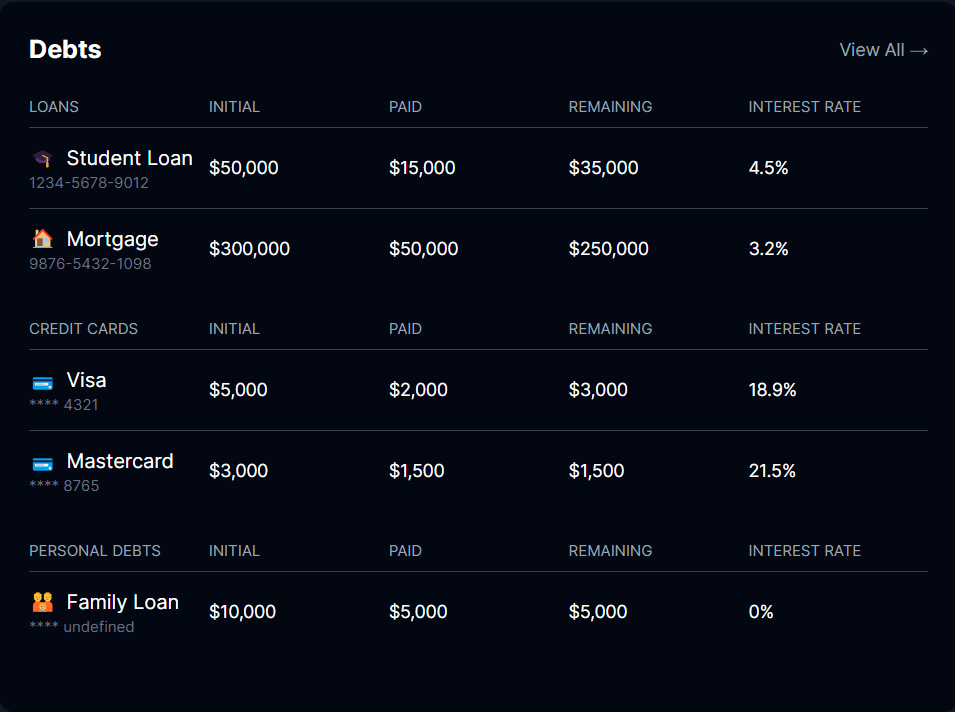Select the Student Loan account number
This screenshot has height=712, width=955.
[x=88, y=182]
